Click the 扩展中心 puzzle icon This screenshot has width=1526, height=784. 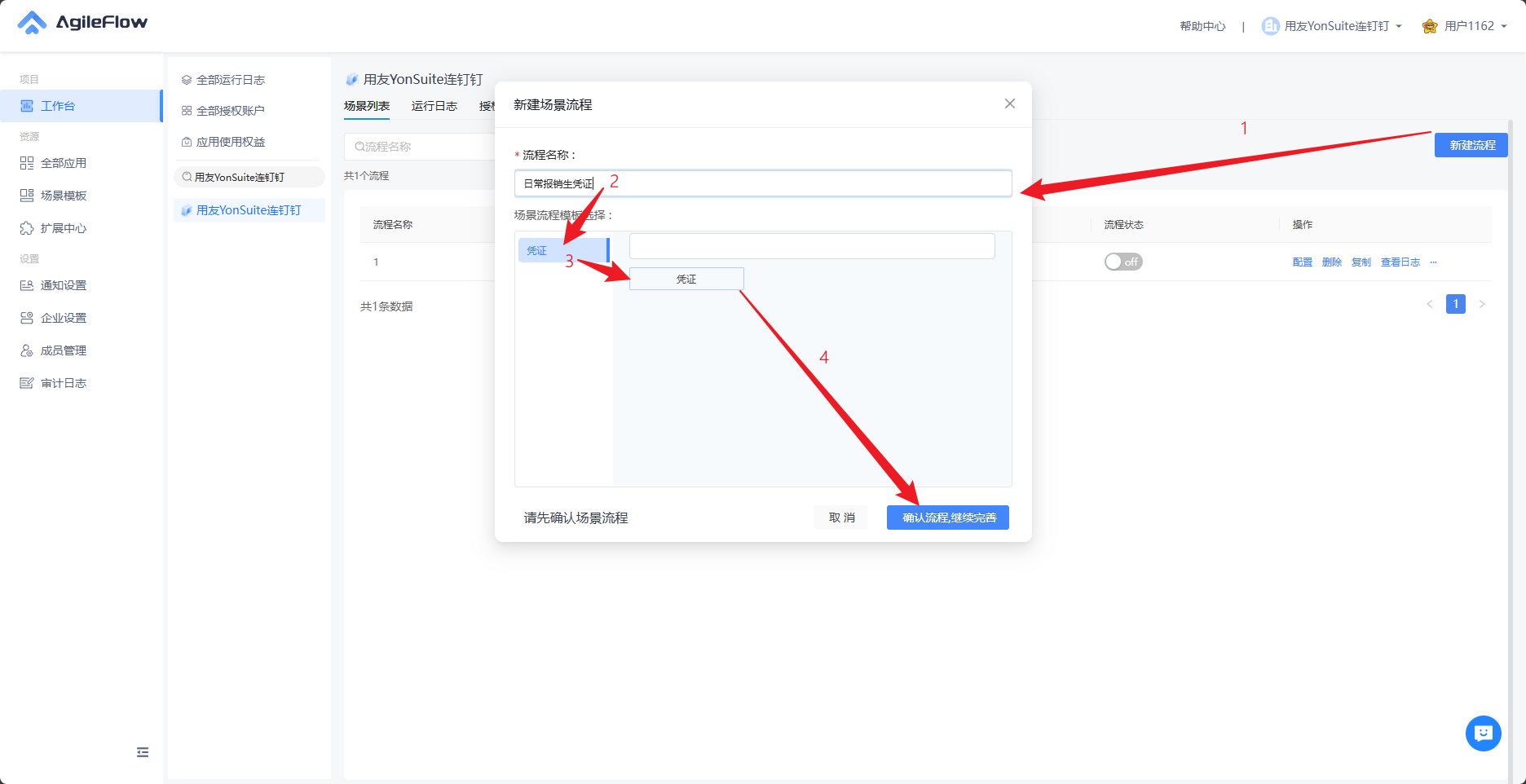27,228
